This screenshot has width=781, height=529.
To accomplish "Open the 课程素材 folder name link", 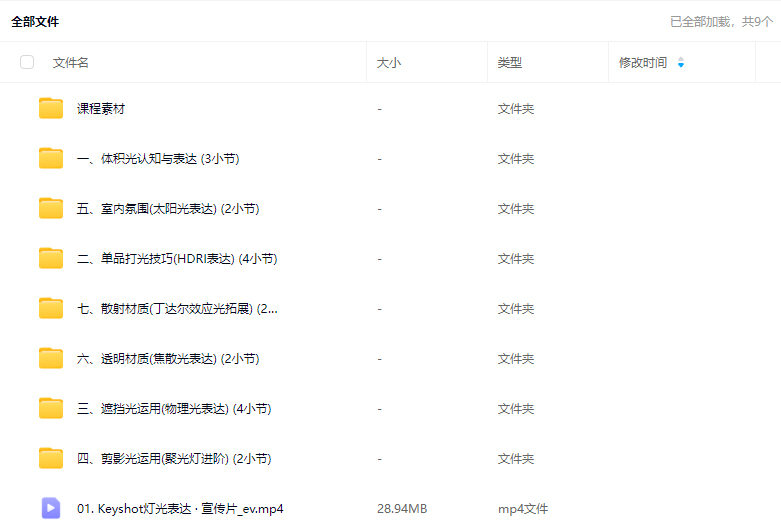I will click(x=101, y=109).
